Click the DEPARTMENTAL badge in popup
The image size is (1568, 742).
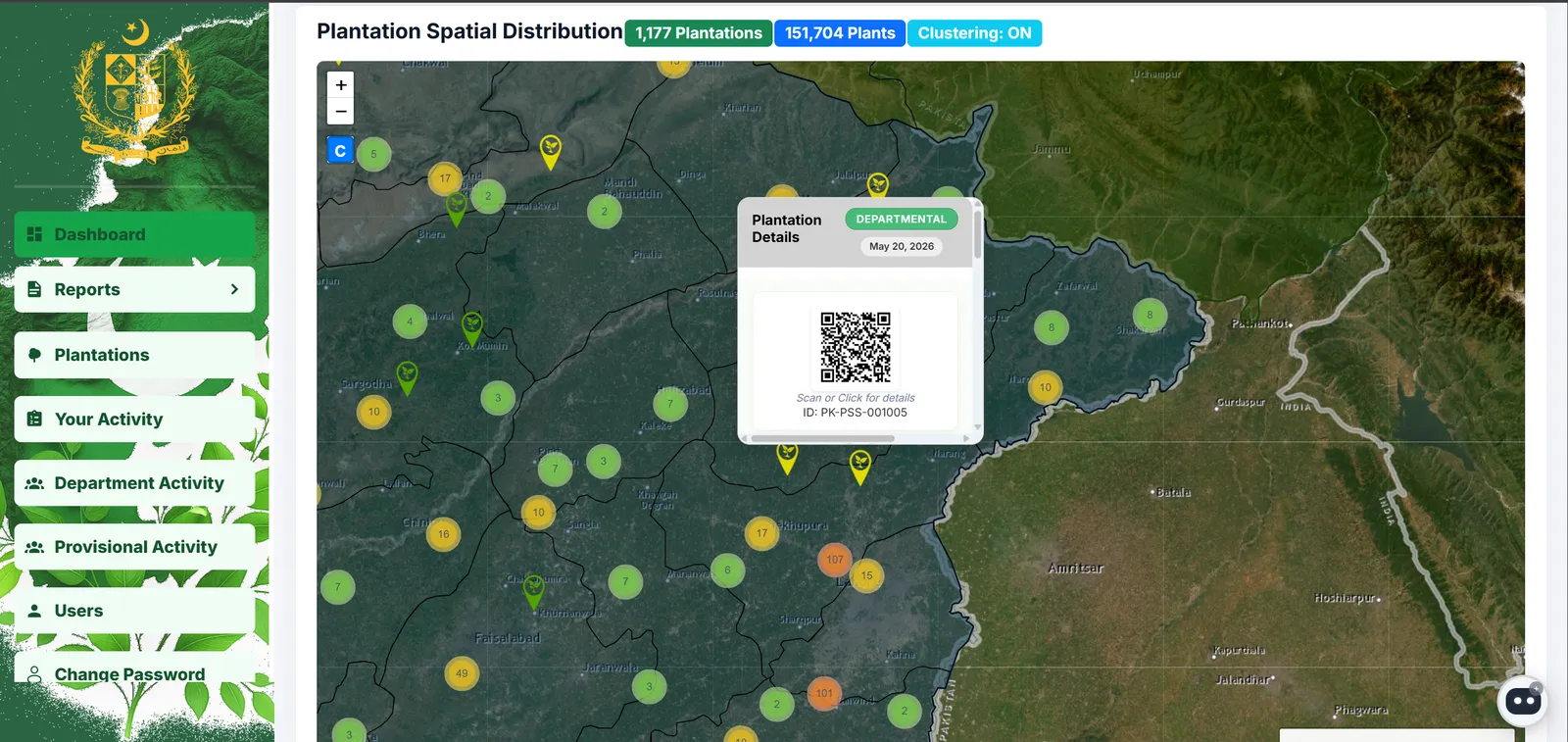point(901,220)
